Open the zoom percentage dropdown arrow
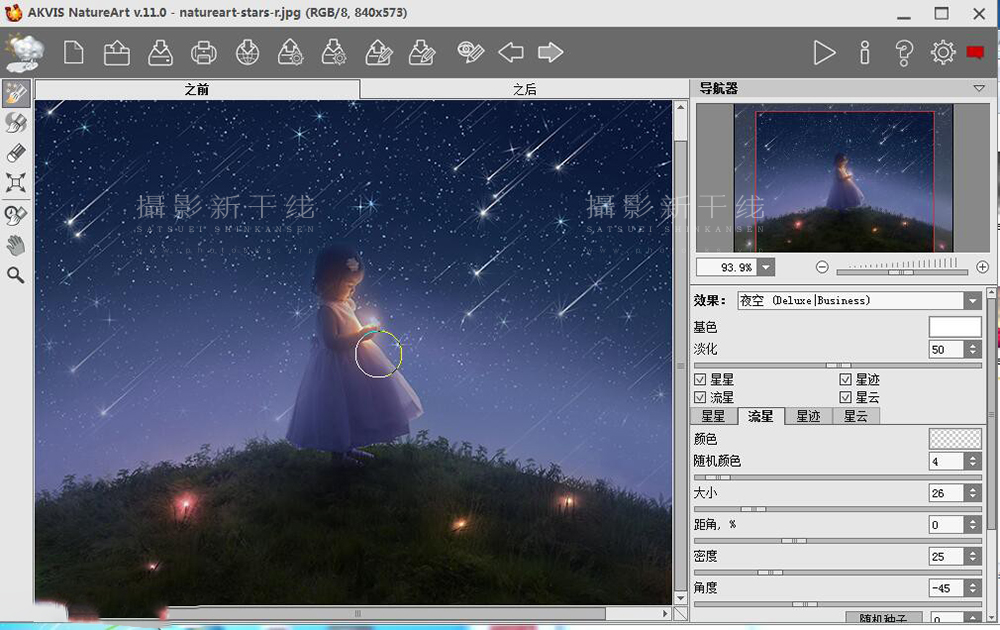This screenshot has height=630, width=1000. click(x=767, y=267)
